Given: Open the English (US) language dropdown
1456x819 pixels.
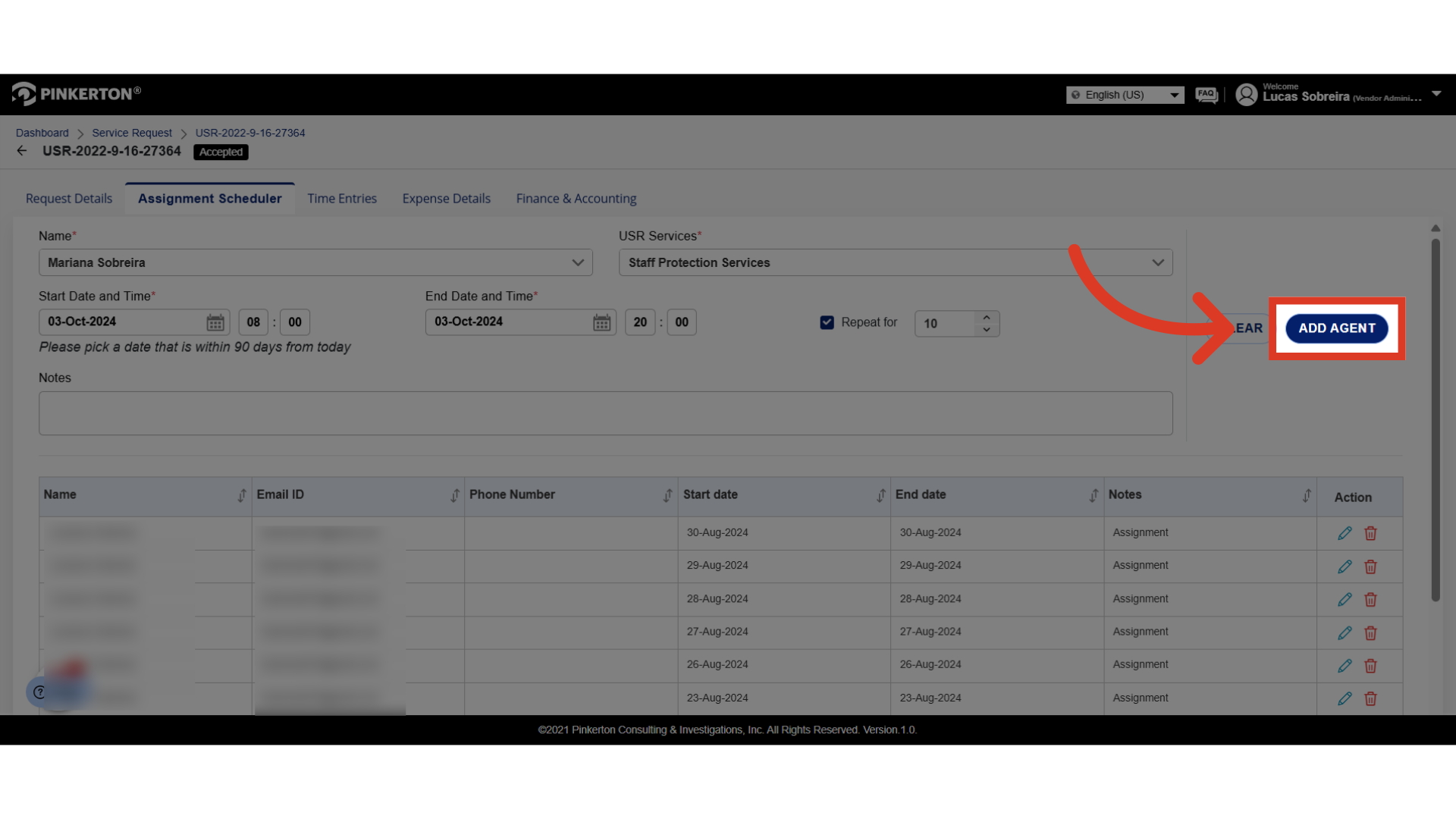Looking at the screenshot, I should 1125,95.
